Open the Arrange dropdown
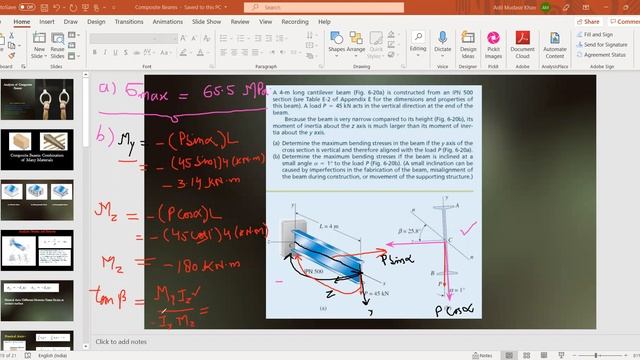Image resolution: width=640 pixels, height=360 pixels. click(x=356, y=43)
